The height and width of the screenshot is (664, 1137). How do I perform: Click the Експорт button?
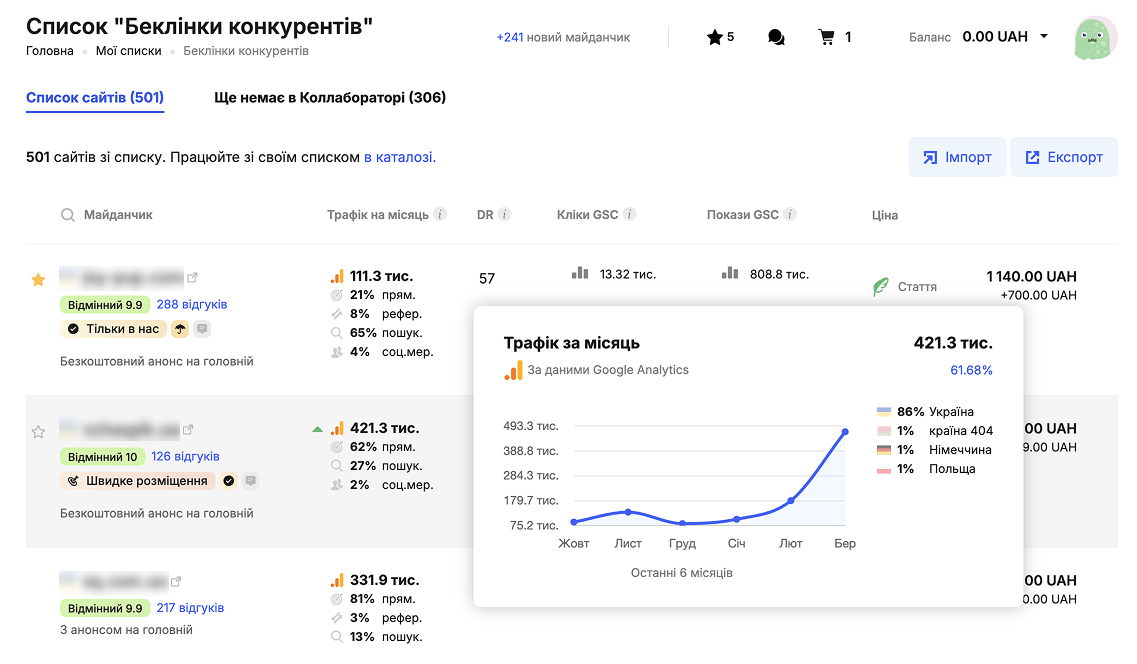click(1064, 157)
